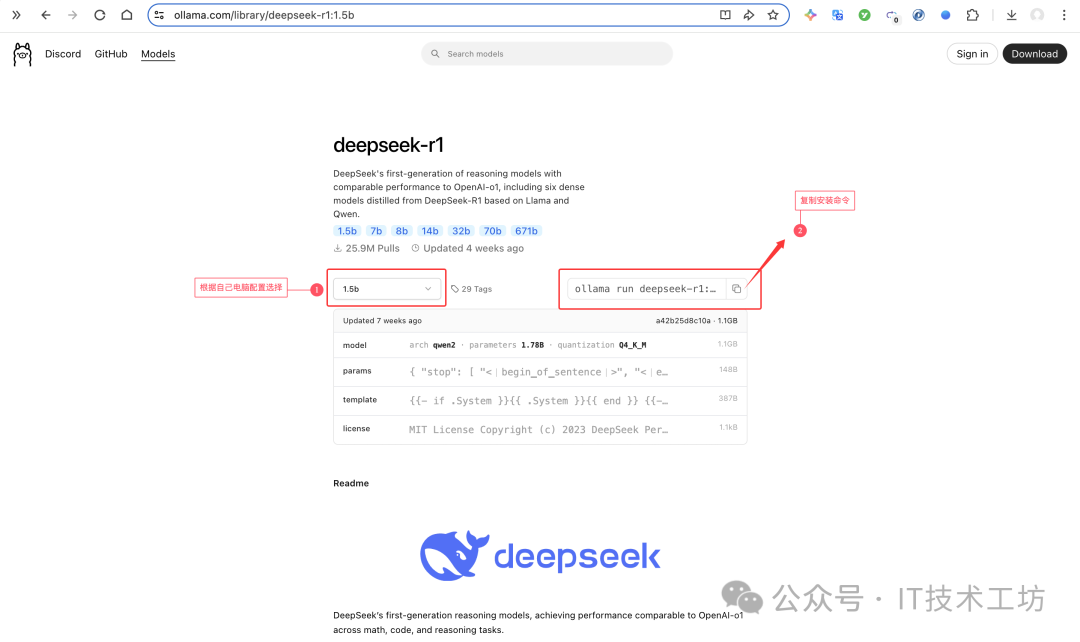The height and width of the screenshot is (642, 1080).
Task: Open the params file row
Action: click(540, 371)
